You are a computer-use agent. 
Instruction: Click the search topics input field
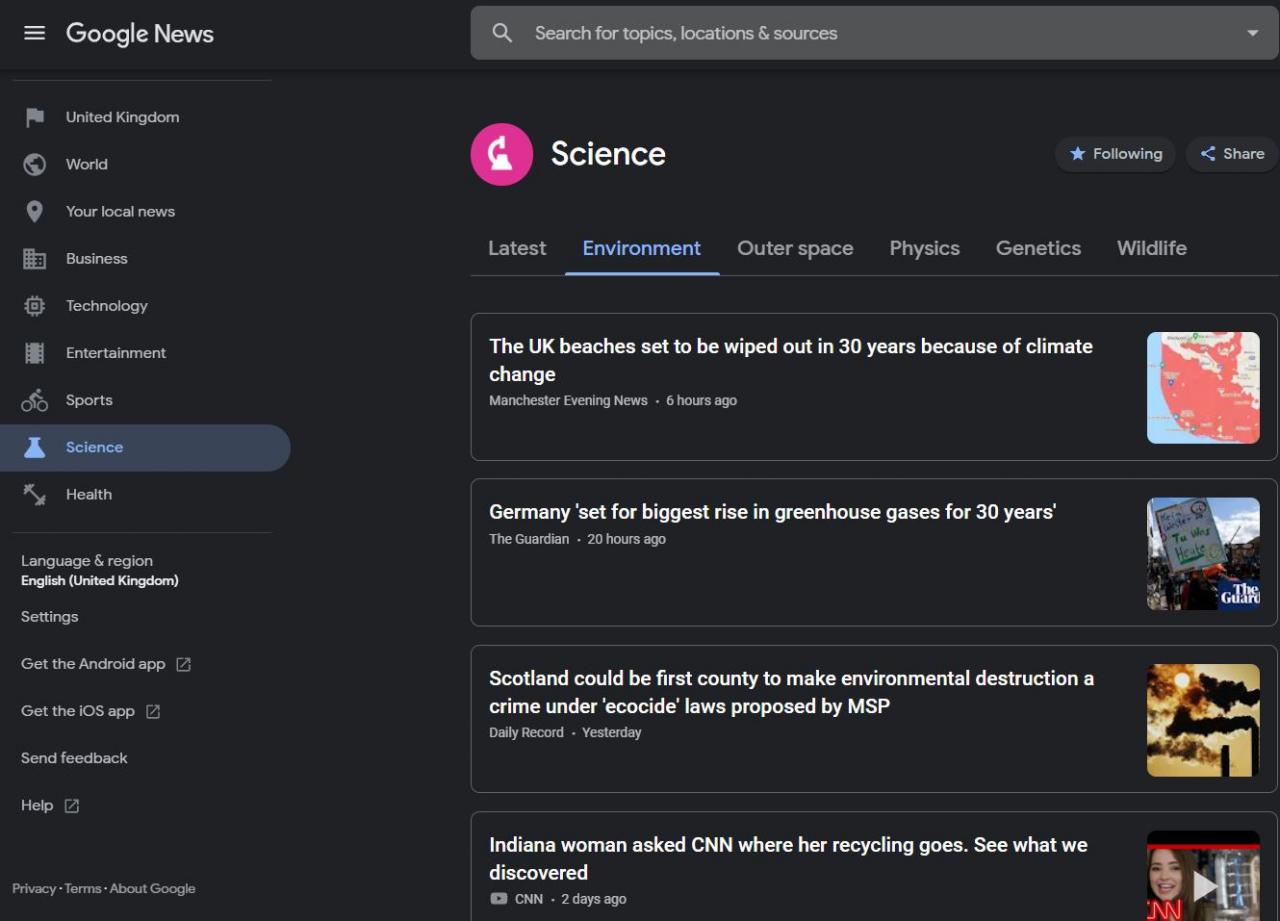pos(850,33)
